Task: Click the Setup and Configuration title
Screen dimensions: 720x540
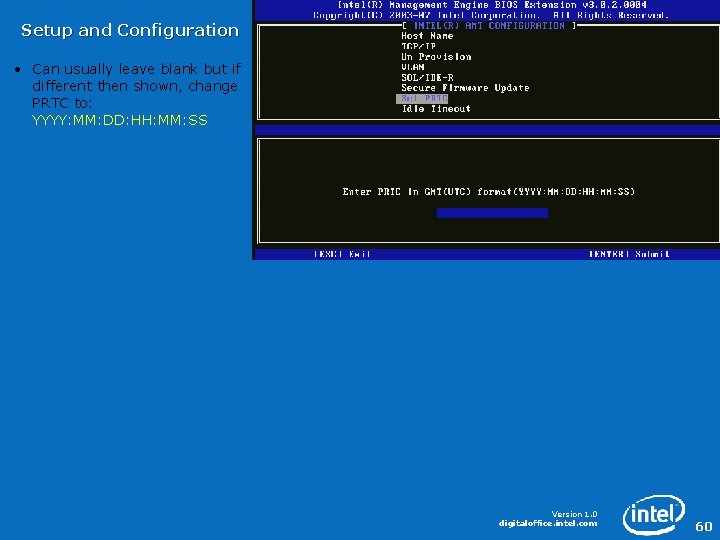Action: (x=130, y=30)
